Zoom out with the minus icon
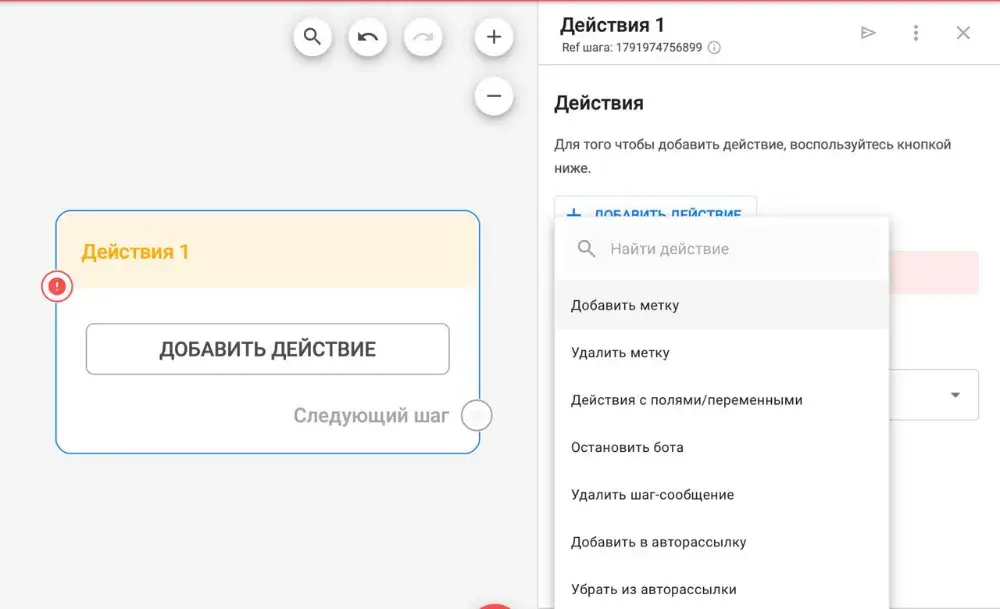Screen dimensions: 1000x609 (494, 96)
